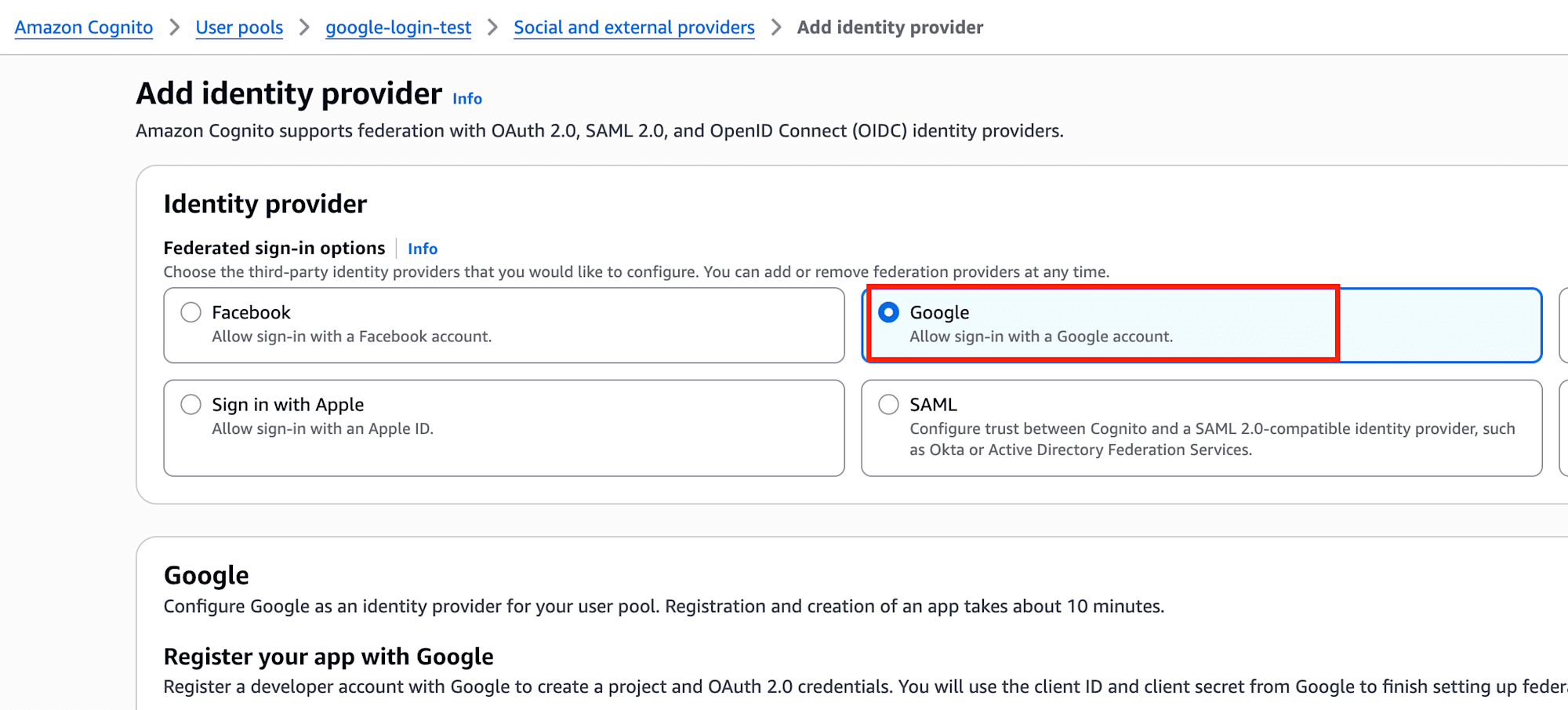The height and width of the screenshot is (710, 1568).
Task: Return to Social and external providers page
Action: 634,27
